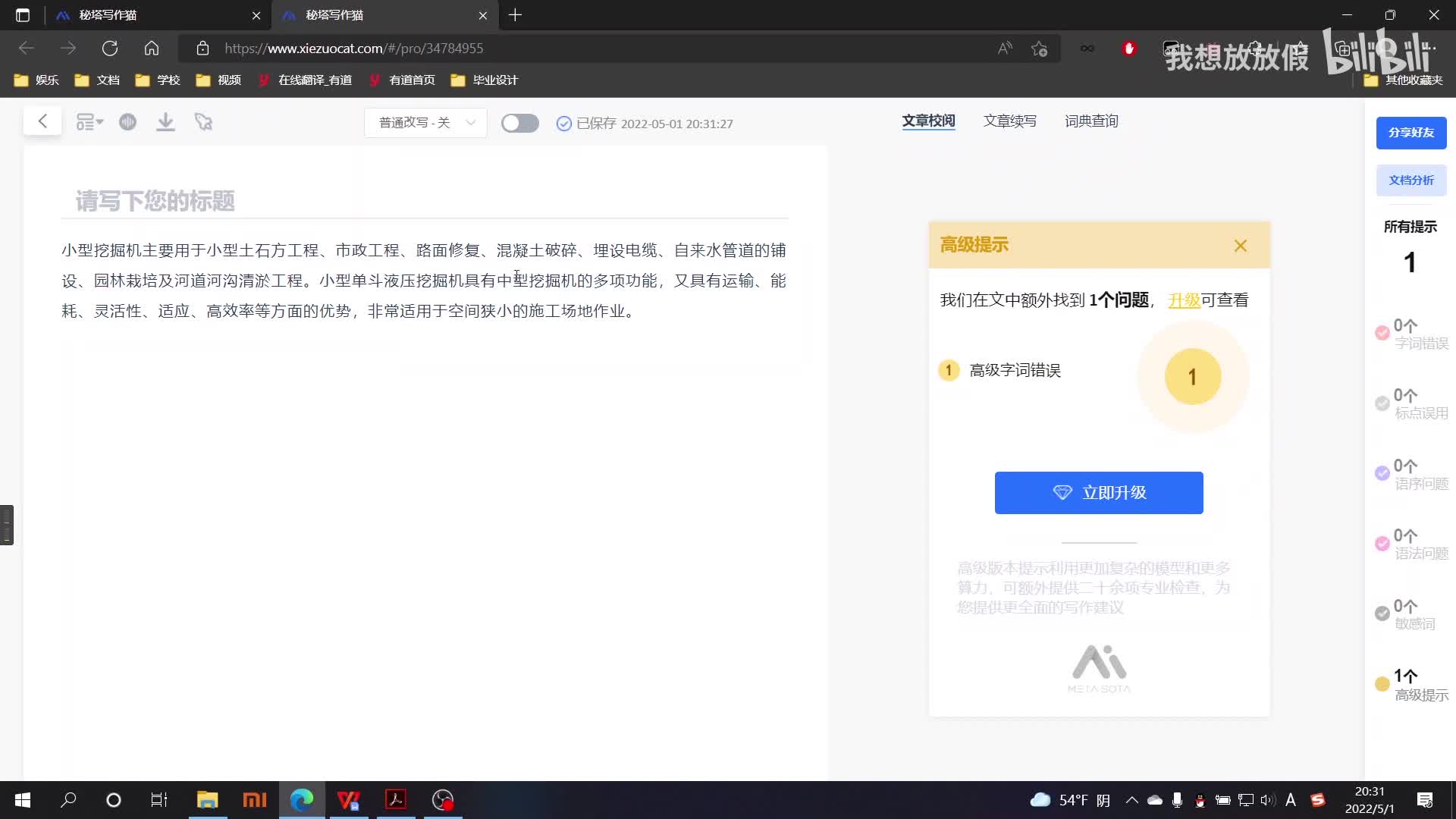Click the back arrow in editor toolbar
Image resolution: width=1456 pixels, height=819 pixels.
coord(42,121)
